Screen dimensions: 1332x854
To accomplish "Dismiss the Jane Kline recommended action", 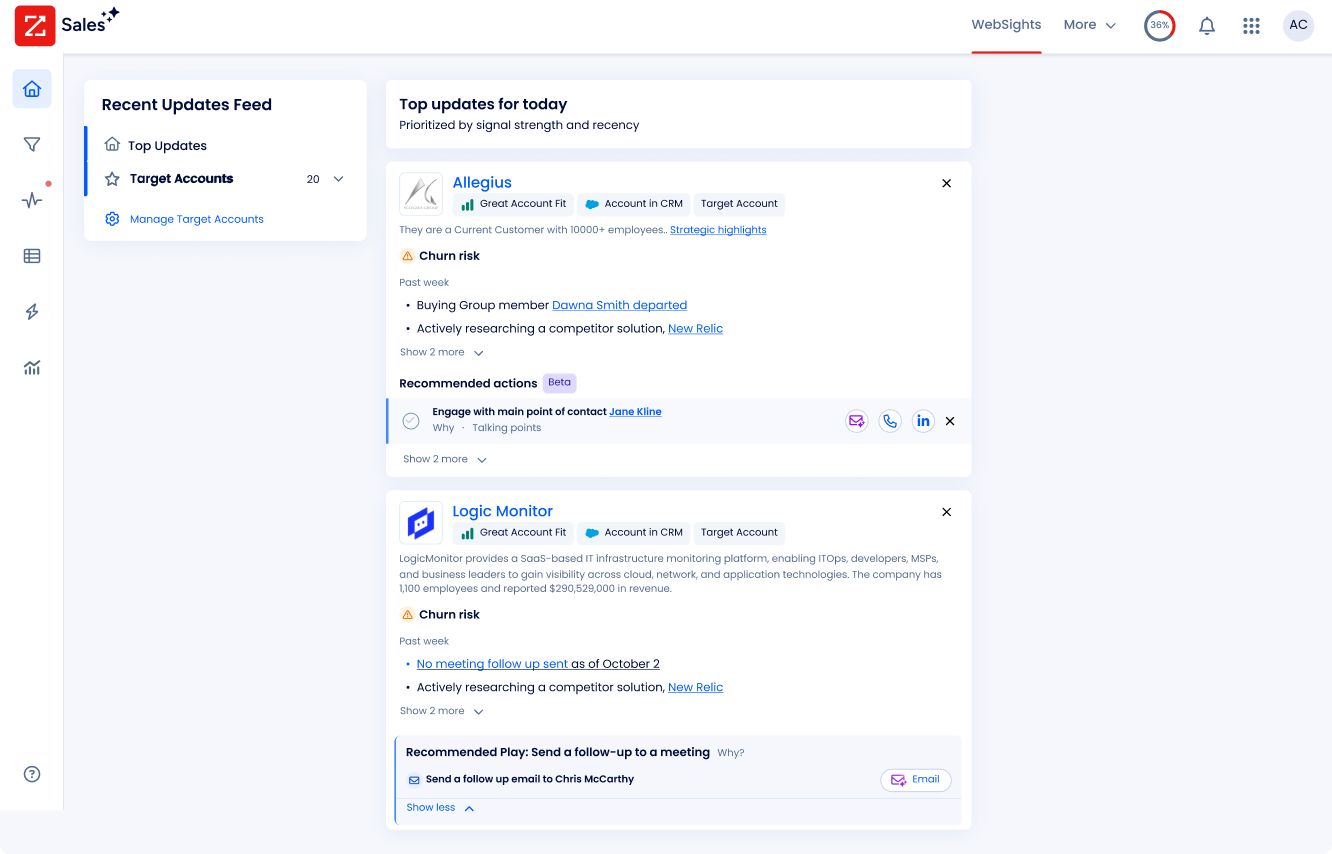I will coord(950,421).
